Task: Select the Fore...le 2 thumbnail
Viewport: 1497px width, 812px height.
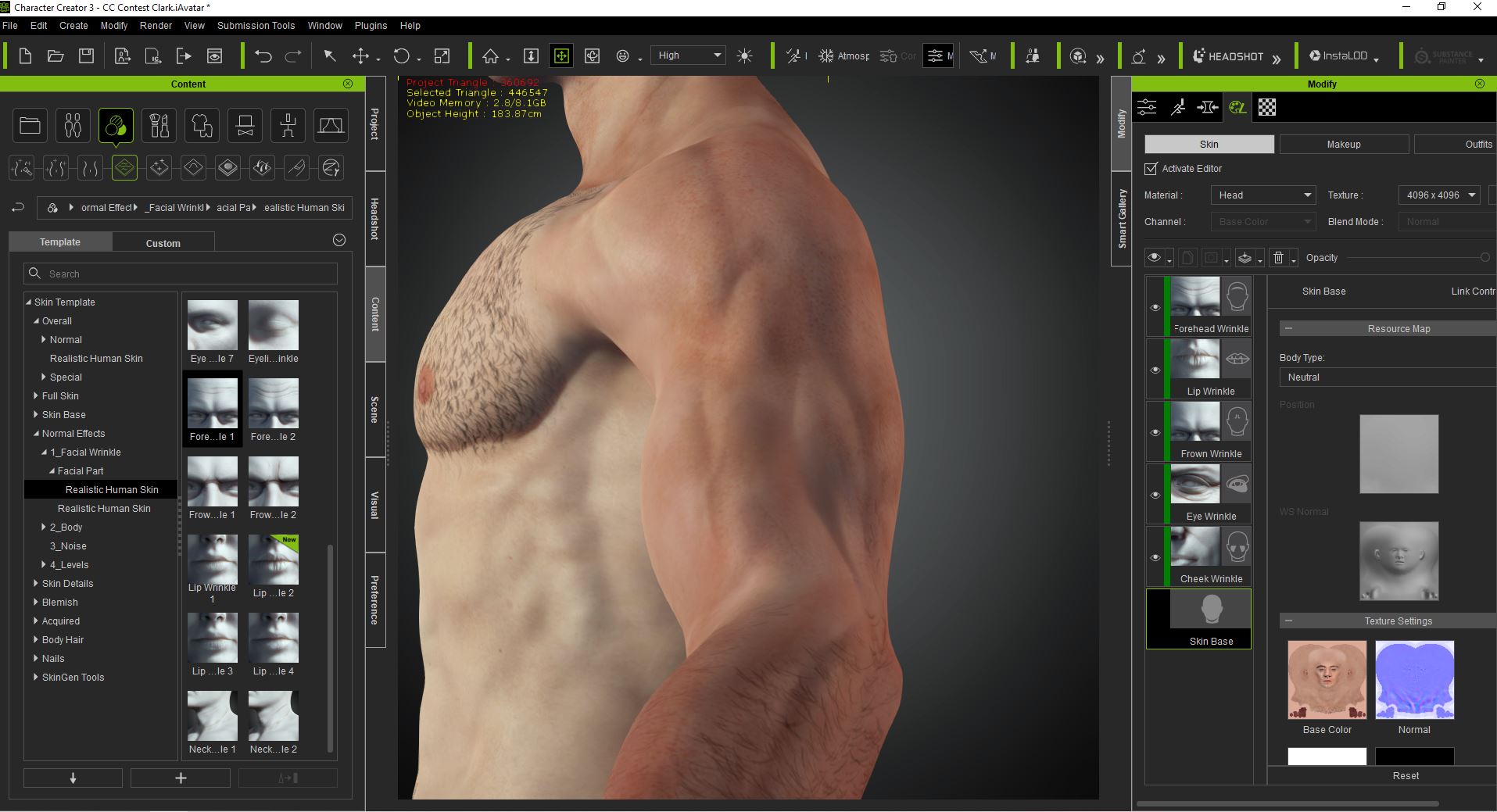Action: [274, 410]
